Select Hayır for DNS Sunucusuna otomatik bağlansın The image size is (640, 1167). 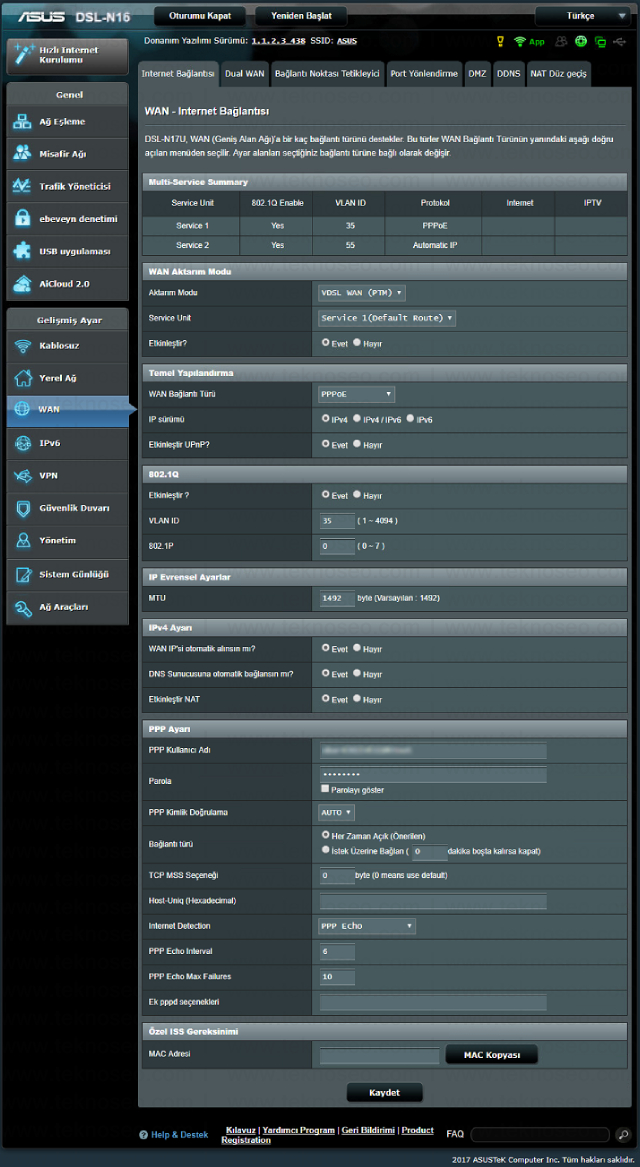click(357, 673)
